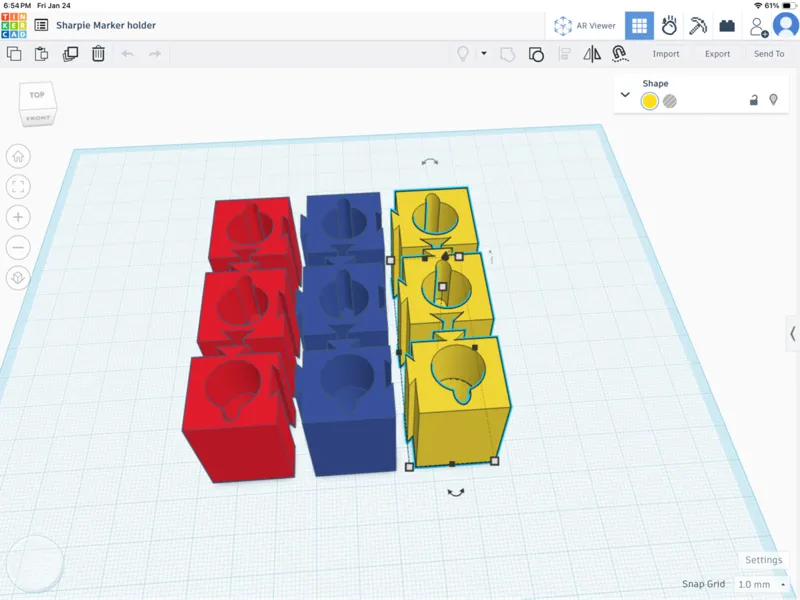The height and width of the screenshot is (600, 800).
Task: Open the show/hide dropdown arrow
Action: click(x=484, y=53)
